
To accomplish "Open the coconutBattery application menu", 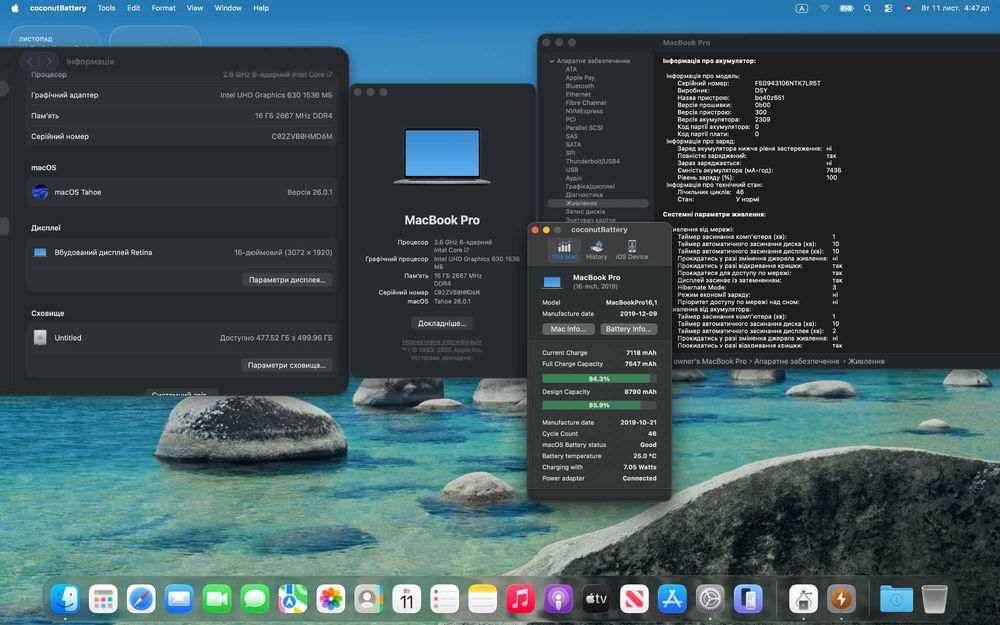I will (x=58, y=8).
